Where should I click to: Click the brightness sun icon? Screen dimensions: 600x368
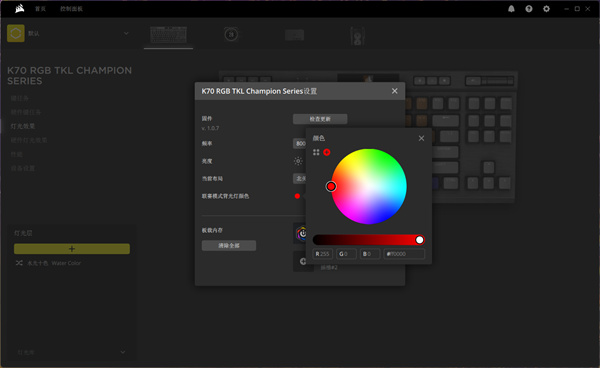pos(298,161)
